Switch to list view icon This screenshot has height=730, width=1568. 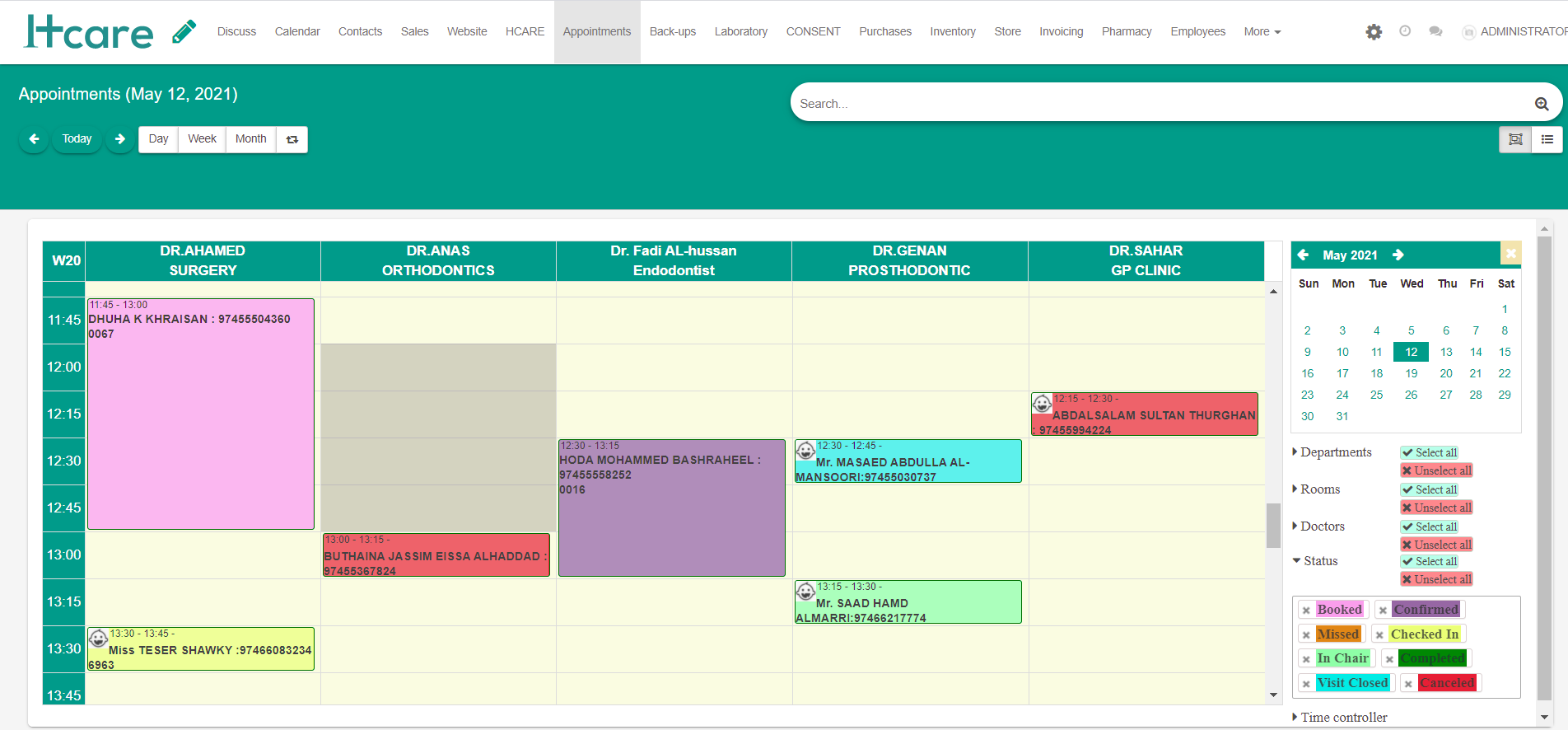click(1547, 139)
